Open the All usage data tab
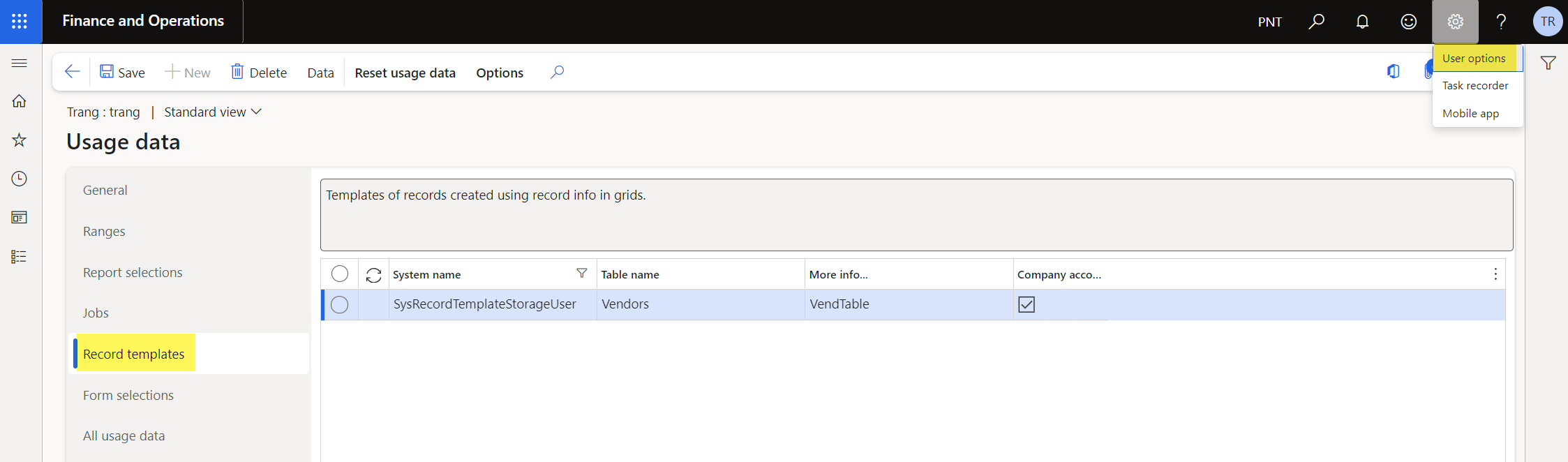This screenshot has width=1568, height=462. [124, 435]
